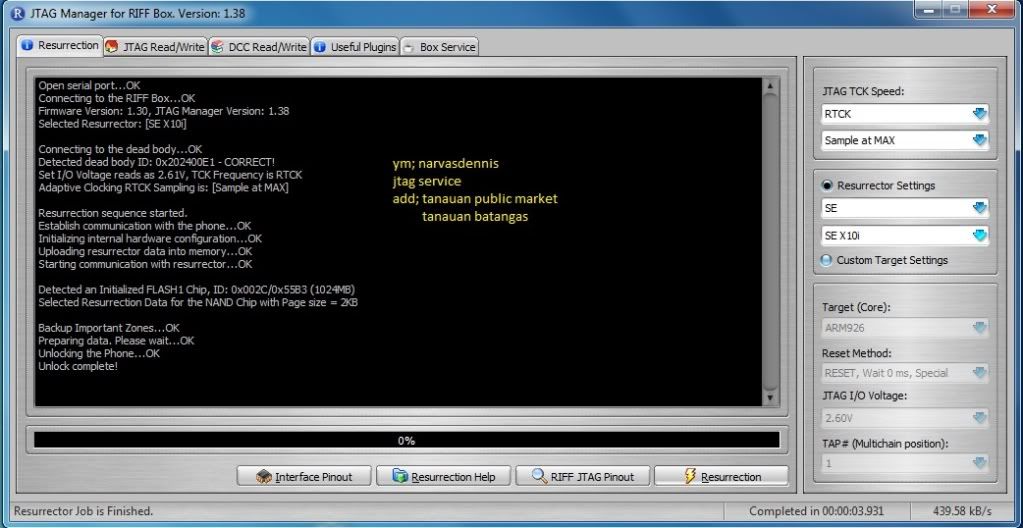
Task: Expand the Sample at MAX dropdown
Action: [x=979, y=140]
